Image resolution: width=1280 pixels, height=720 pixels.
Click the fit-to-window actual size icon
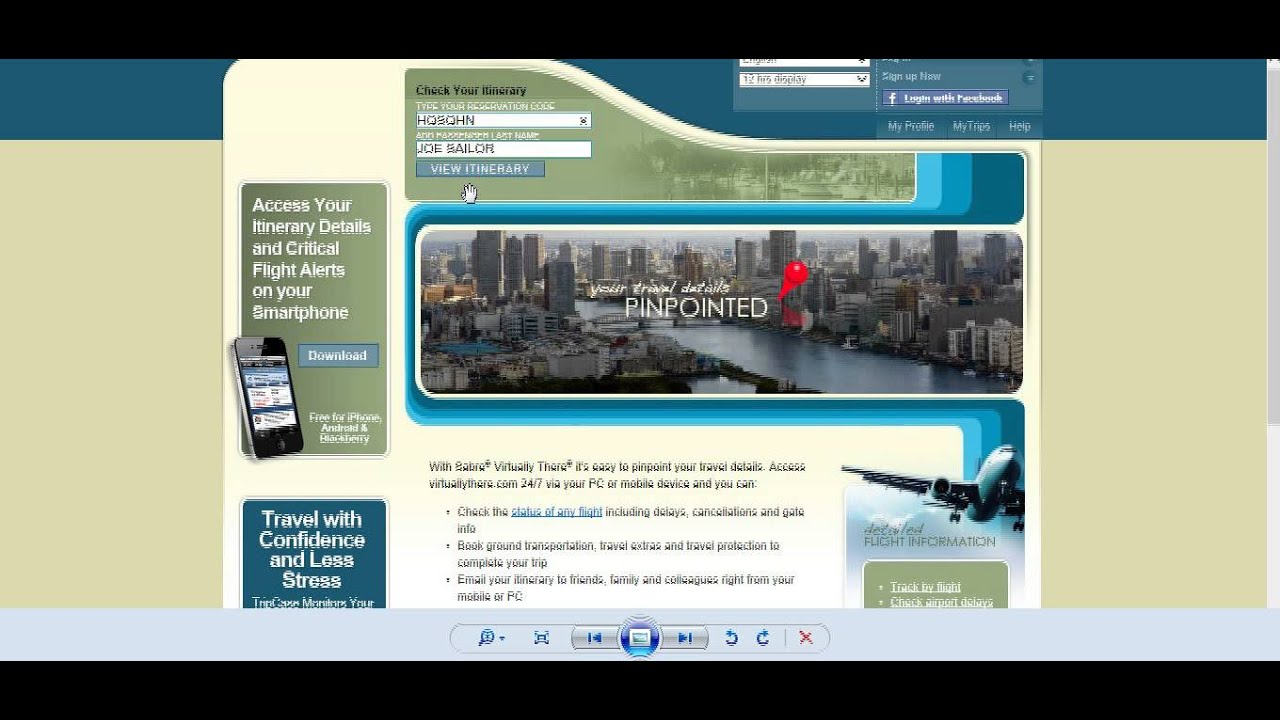click(x=541, y=638)
